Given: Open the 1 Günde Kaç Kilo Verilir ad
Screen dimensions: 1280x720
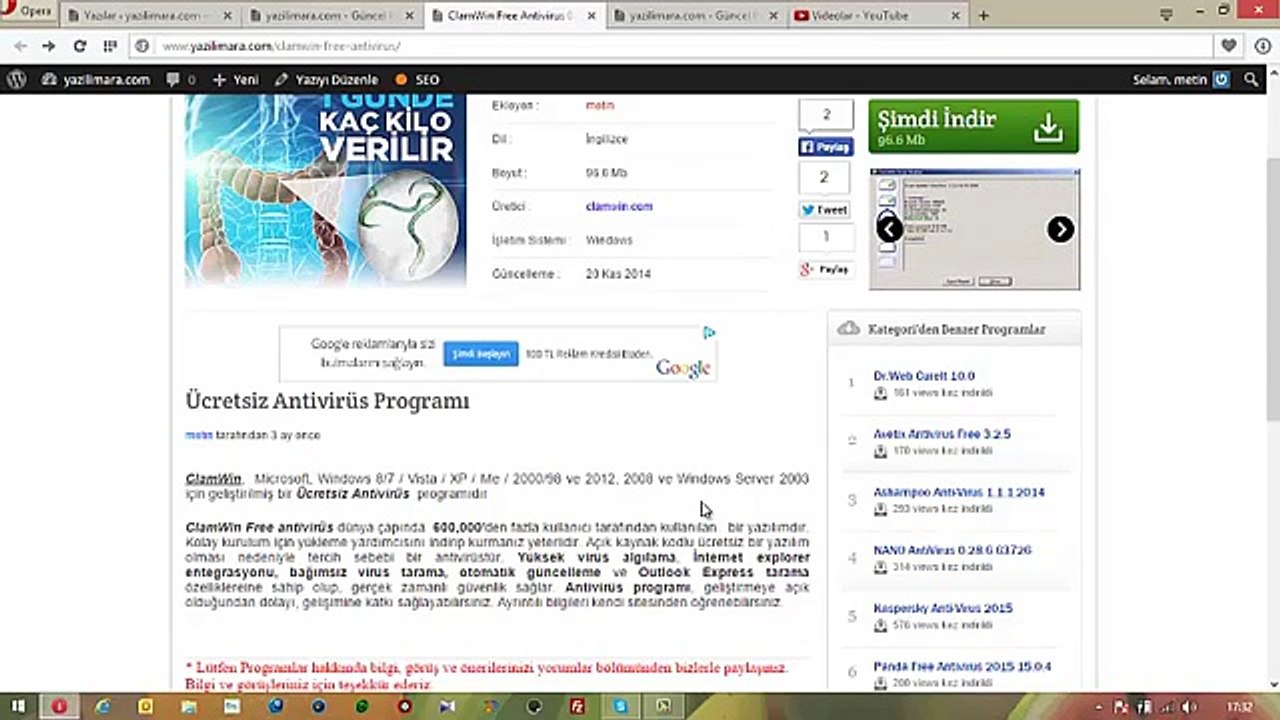Looking at the screenshot, I should (326, 192).
